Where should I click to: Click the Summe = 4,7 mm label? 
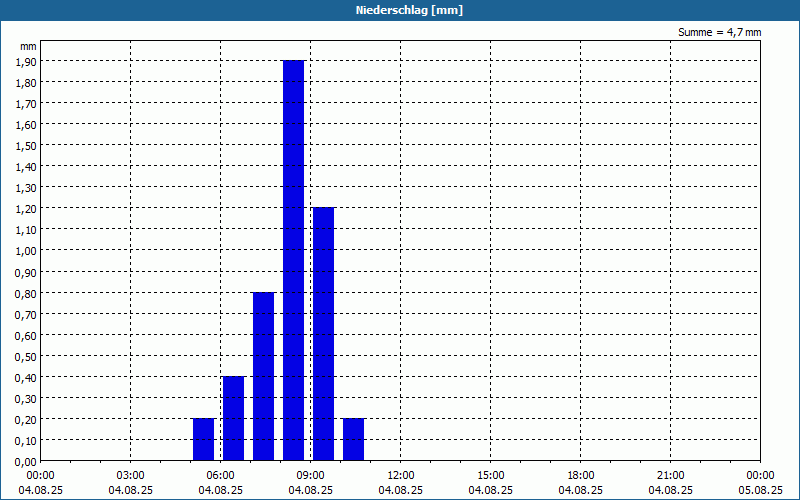pos(719,32)
